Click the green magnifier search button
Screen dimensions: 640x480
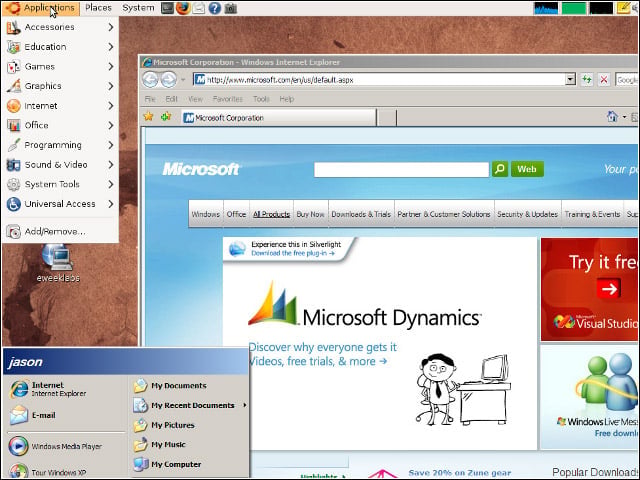point(500,169)
